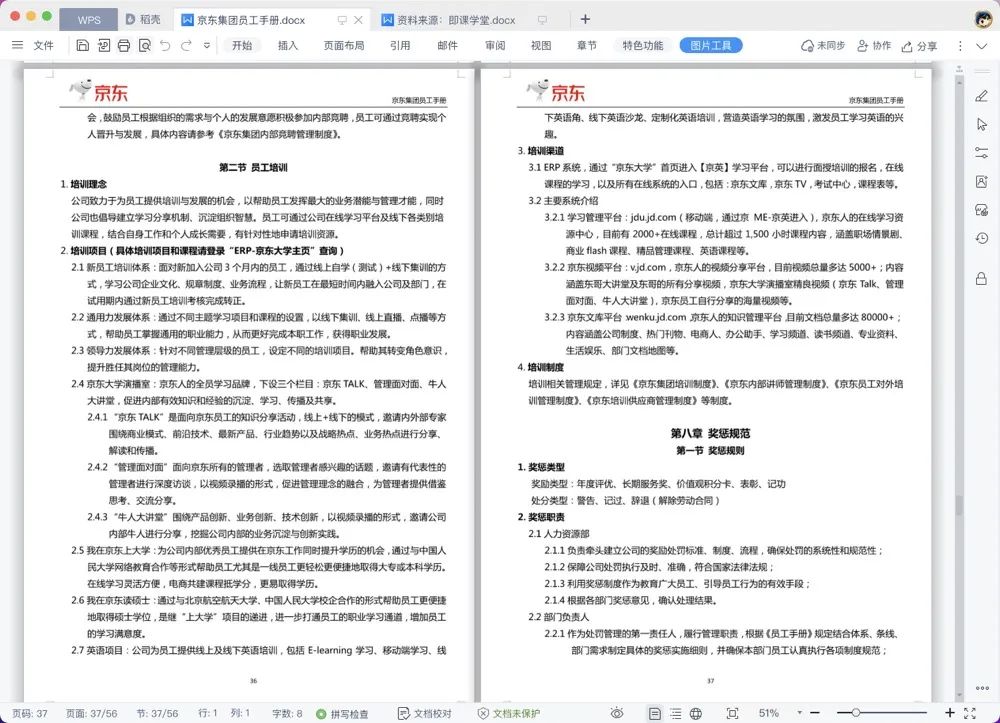Click the 未同步 cloud sync button
Viewport: 1000px width, 723px height.
coord(823,45)
